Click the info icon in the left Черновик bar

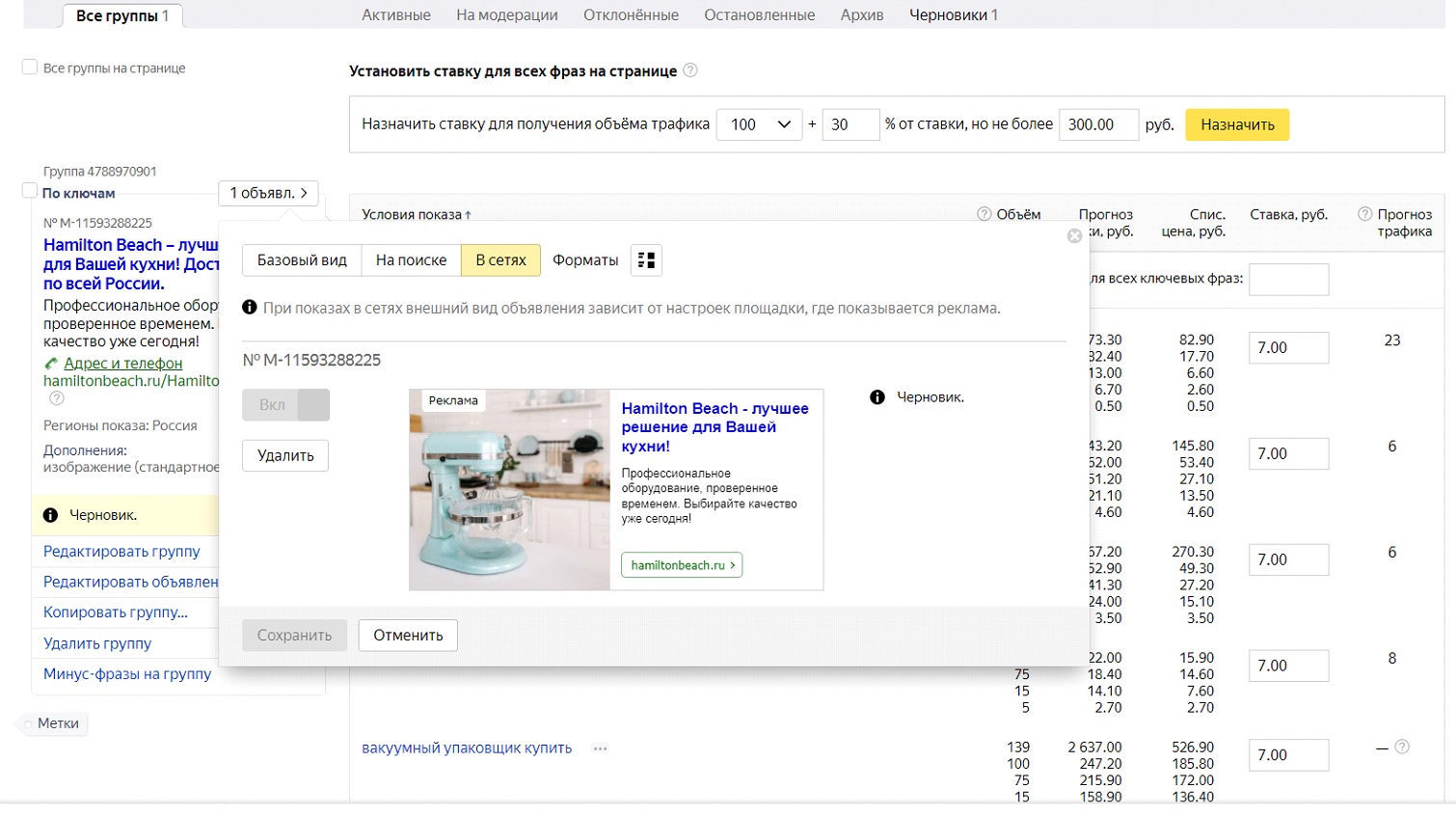pos(50,515)
